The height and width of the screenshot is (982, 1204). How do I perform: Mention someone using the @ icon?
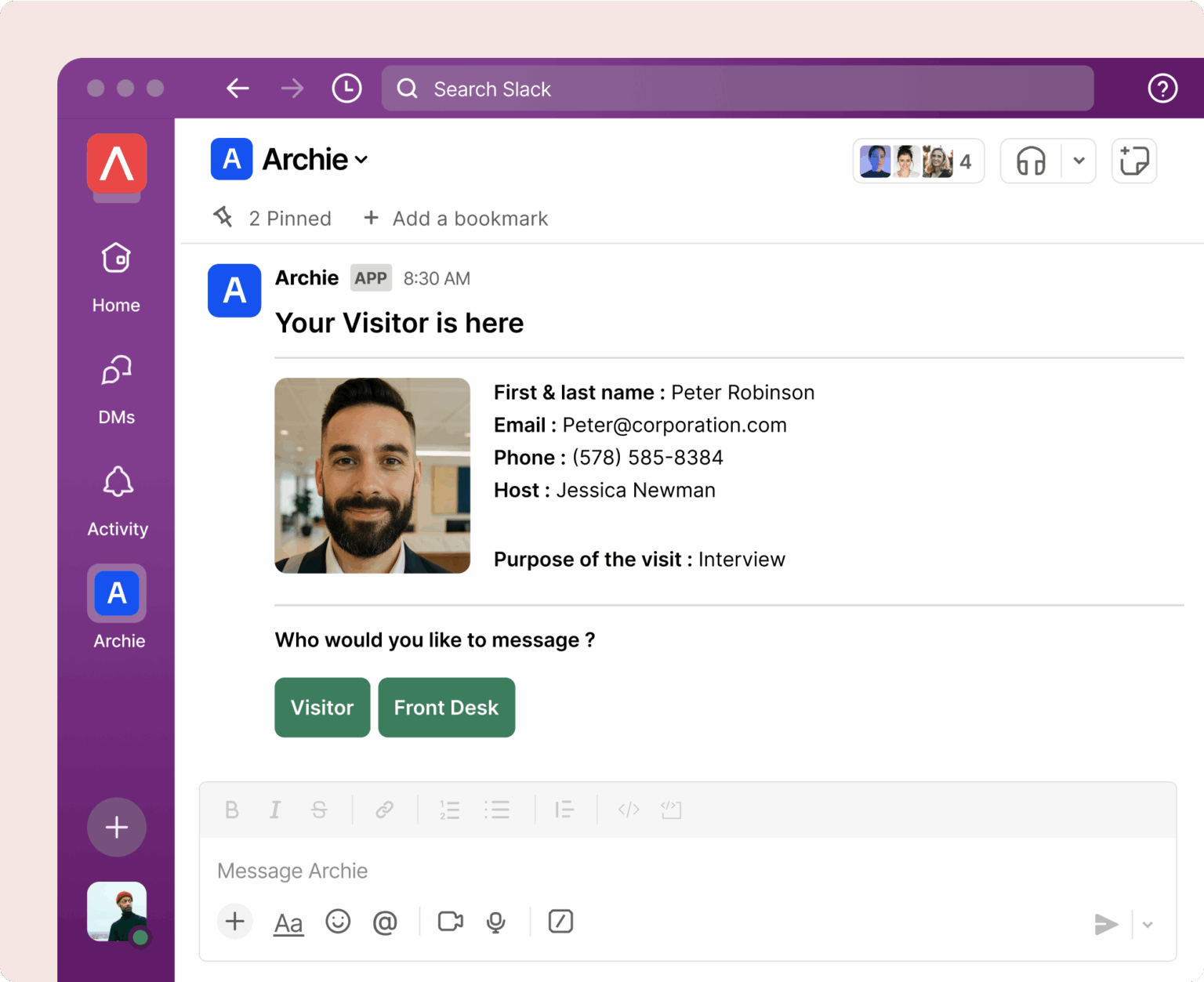pos(385,922)
